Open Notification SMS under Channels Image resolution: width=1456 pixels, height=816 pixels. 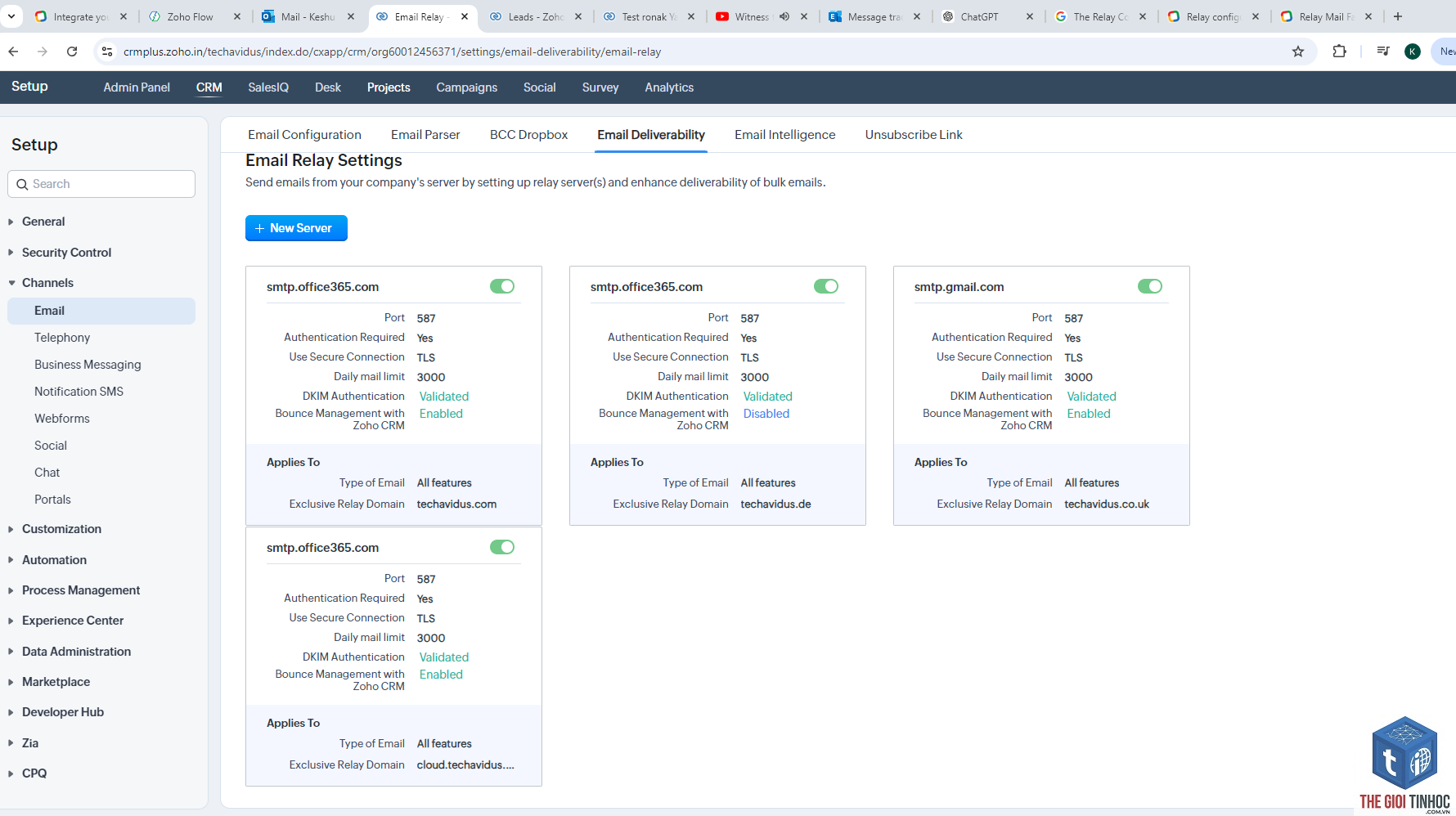(x=79, y=392)
